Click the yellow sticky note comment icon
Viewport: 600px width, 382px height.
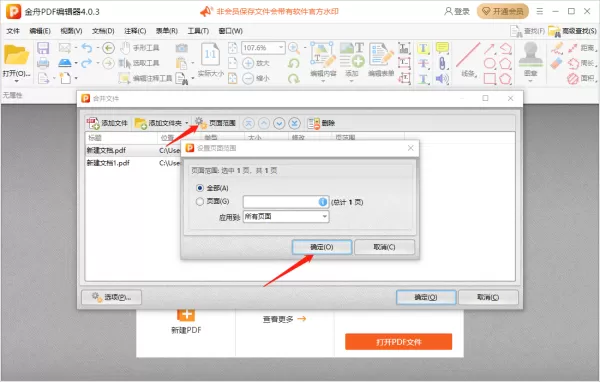[x=442, y=48]
